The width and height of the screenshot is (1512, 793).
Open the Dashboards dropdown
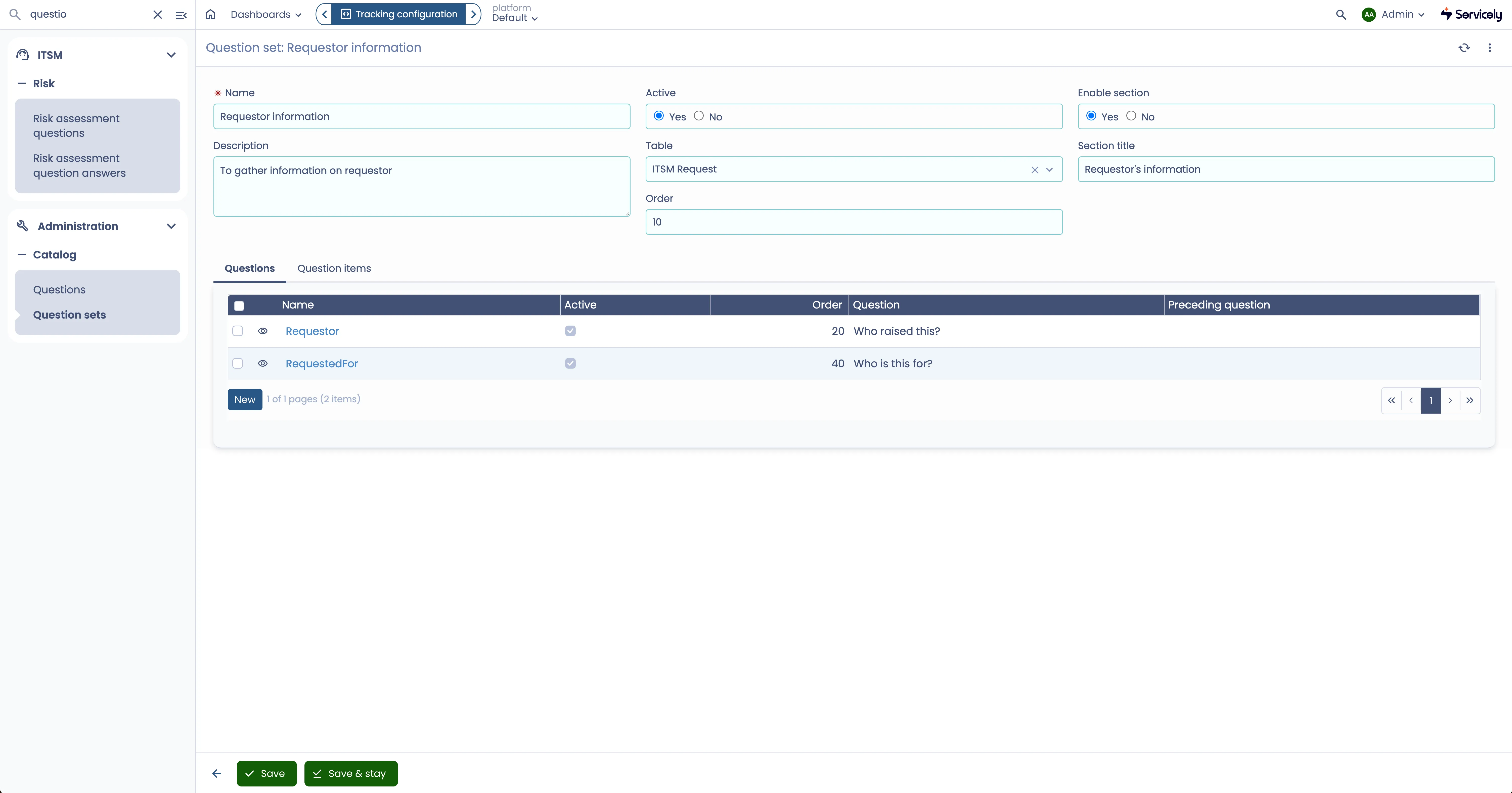[266, 15]
